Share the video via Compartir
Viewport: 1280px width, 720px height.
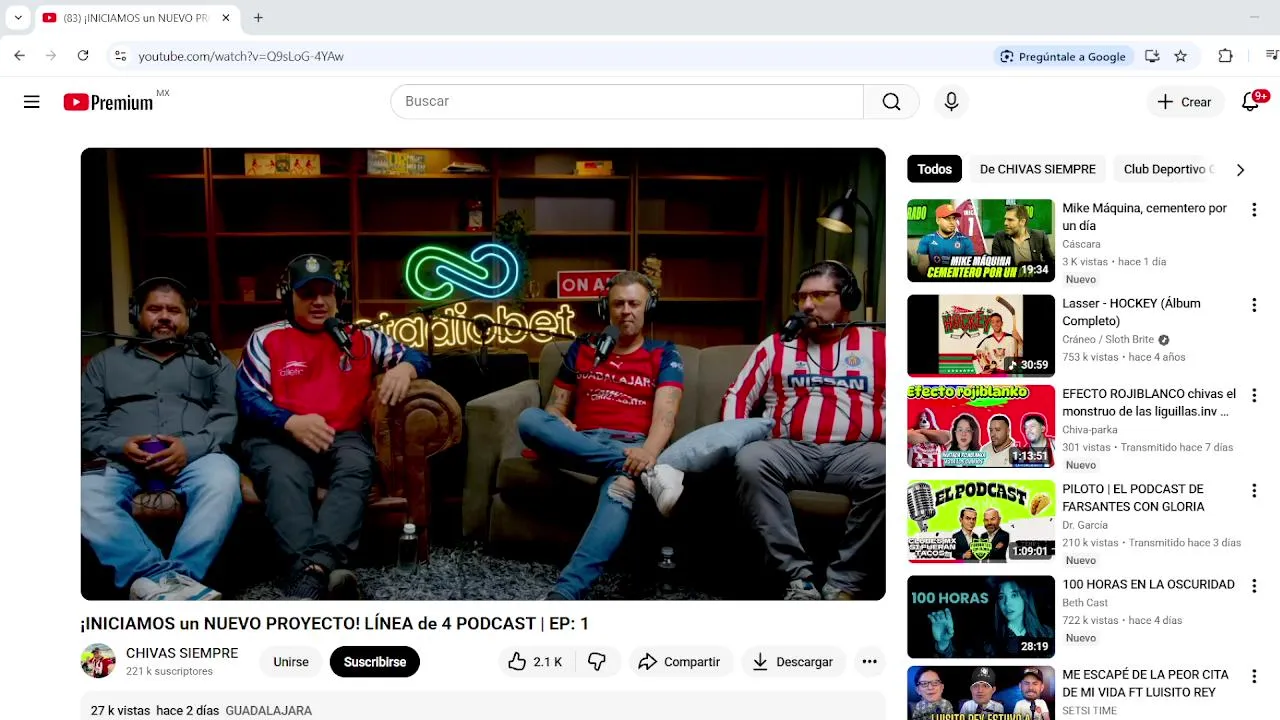click(x=679, y=662)
